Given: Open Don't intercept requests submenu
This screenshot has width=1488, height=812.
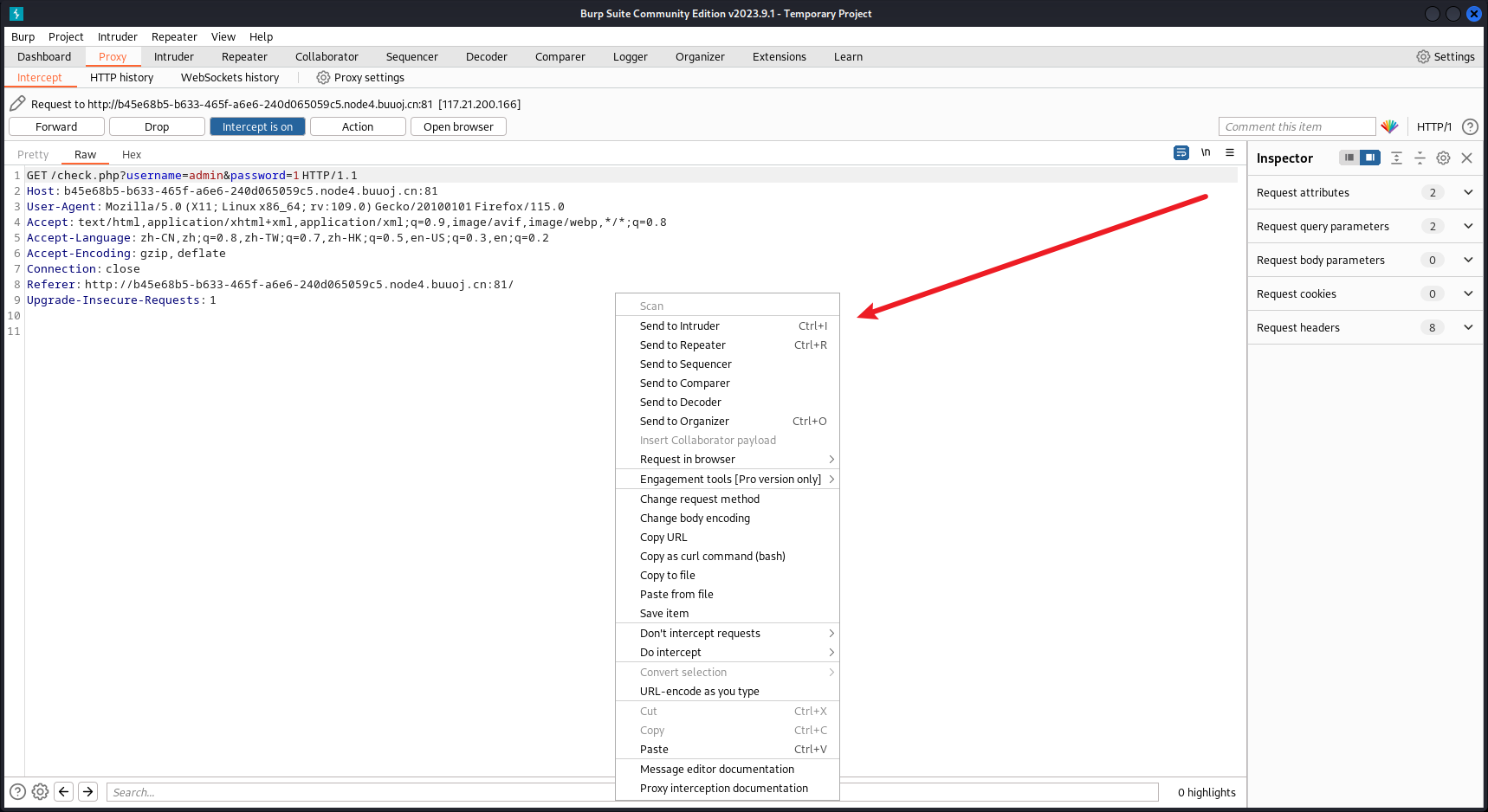Looking at the screenshot, I should 728,633.
